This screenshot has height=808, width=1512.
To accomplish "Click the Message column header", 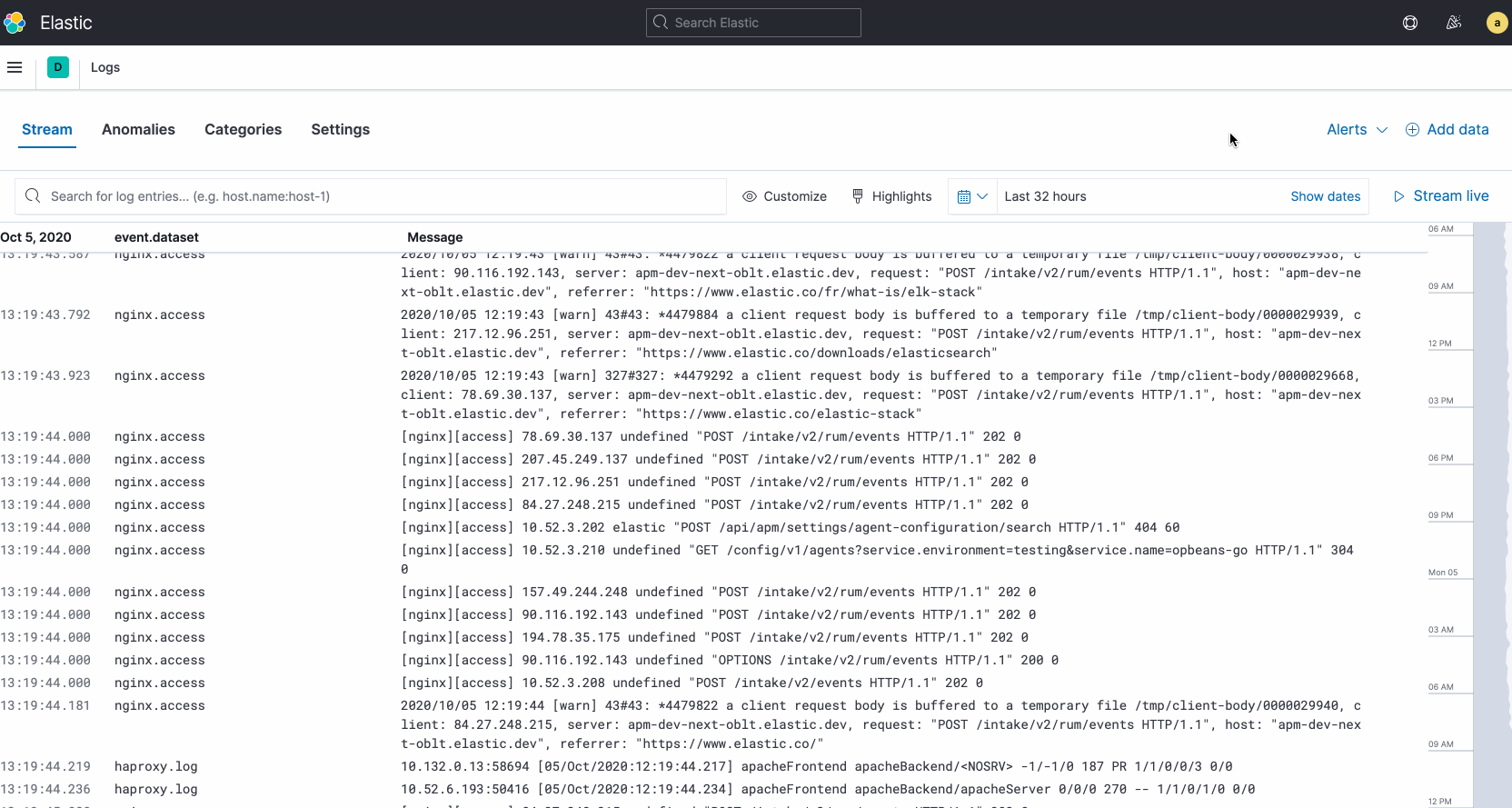I will [434, 237].
